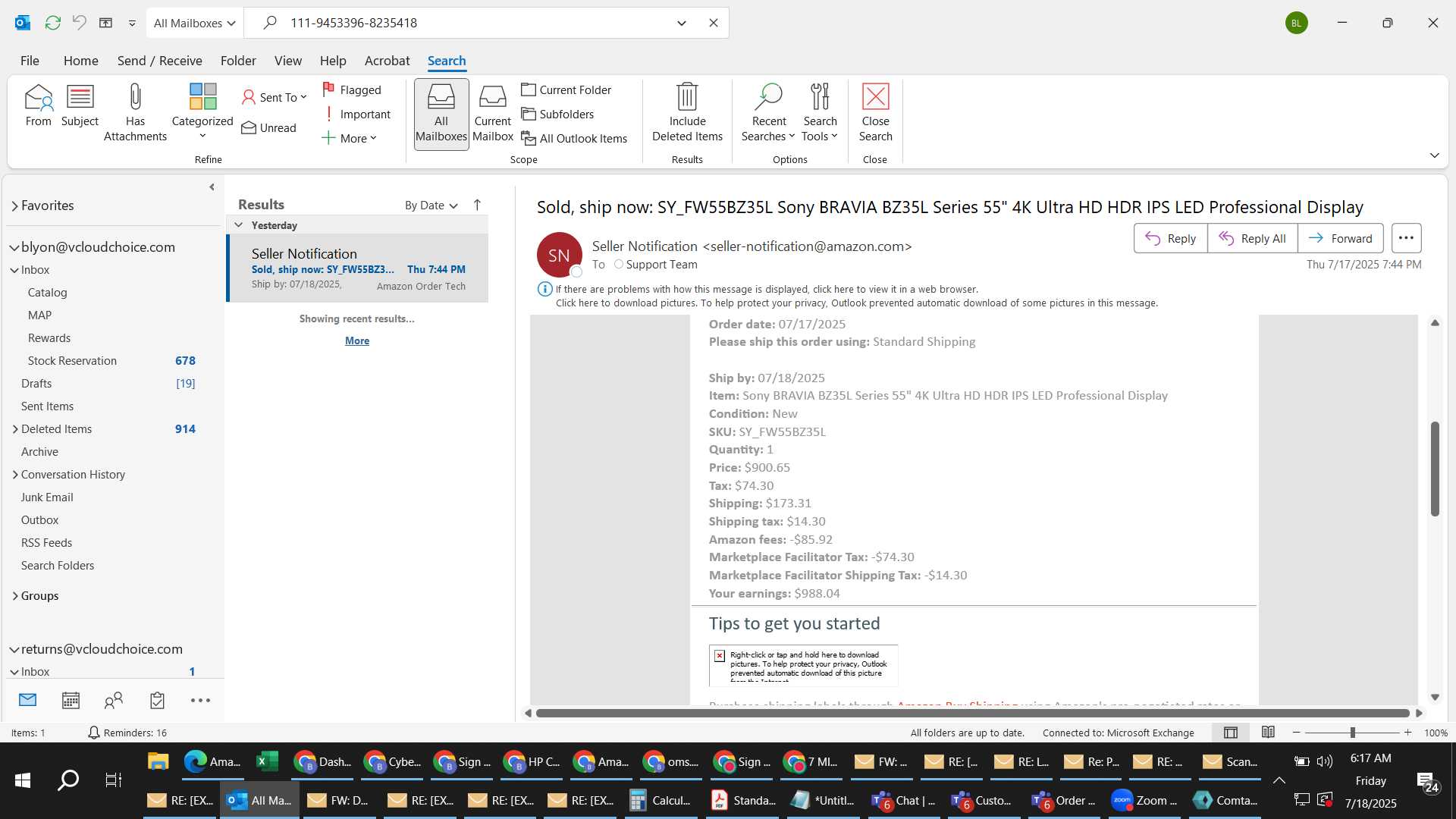Expand the Favorites section
Screen dimensions: 1456x819
coord(14,206)
